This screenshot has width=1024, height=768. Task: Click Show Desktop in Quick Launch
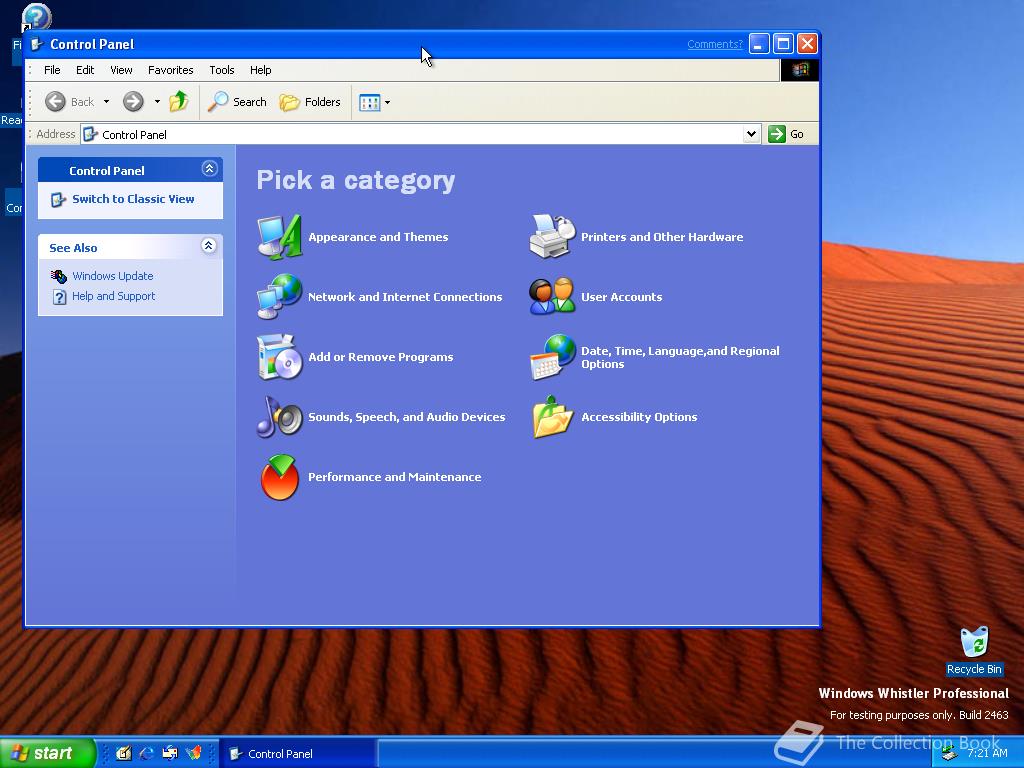[x=123, y=753]
